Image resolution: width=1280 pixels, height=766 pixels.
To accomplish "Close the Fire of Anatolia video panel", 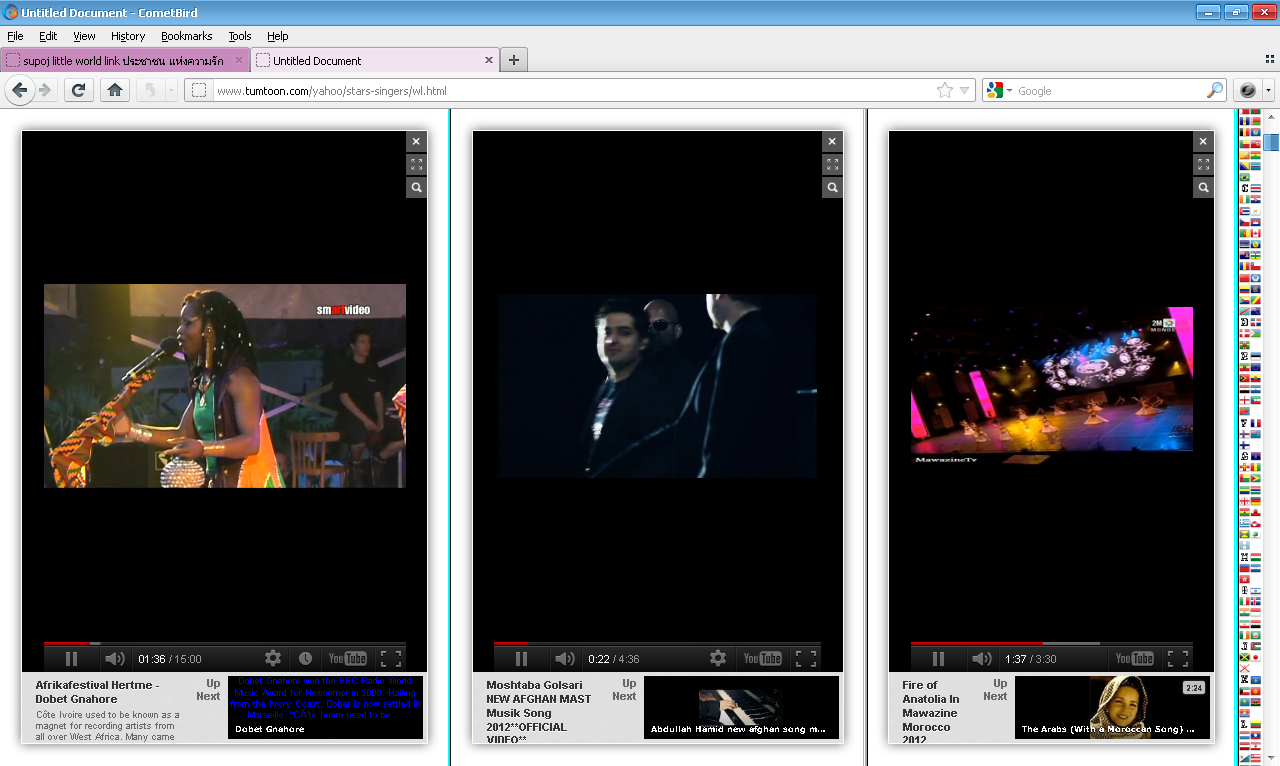I will click(1204, 141).
